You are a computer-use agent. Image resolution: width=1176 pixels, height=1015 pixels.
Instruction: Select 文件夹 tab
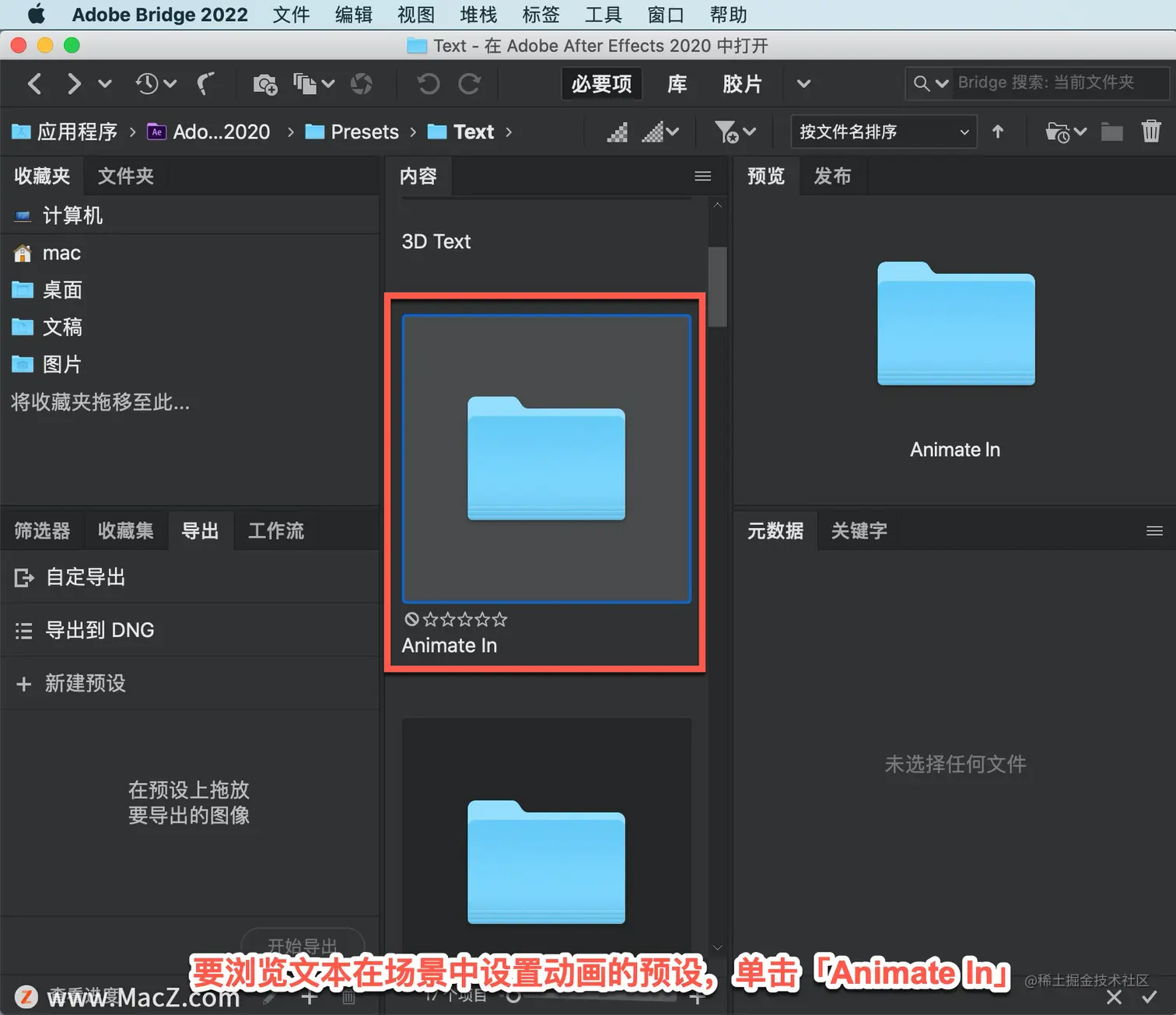tap(125, 176)
